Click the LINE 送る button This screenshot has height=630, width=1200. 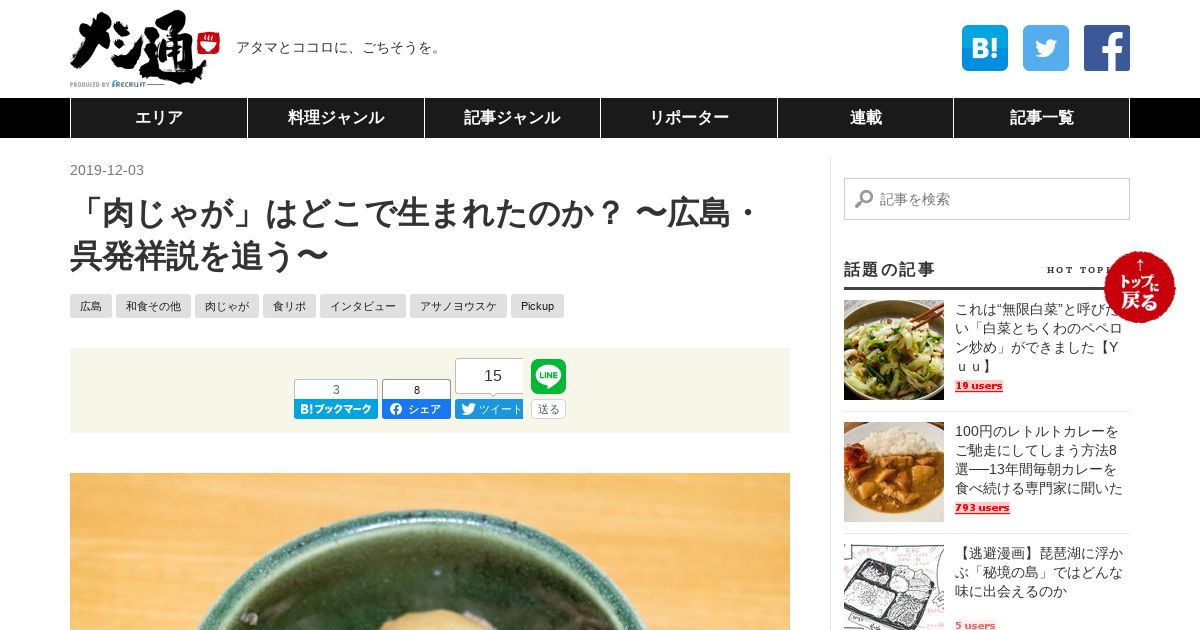pyautogui.click(x=548, y=409)
